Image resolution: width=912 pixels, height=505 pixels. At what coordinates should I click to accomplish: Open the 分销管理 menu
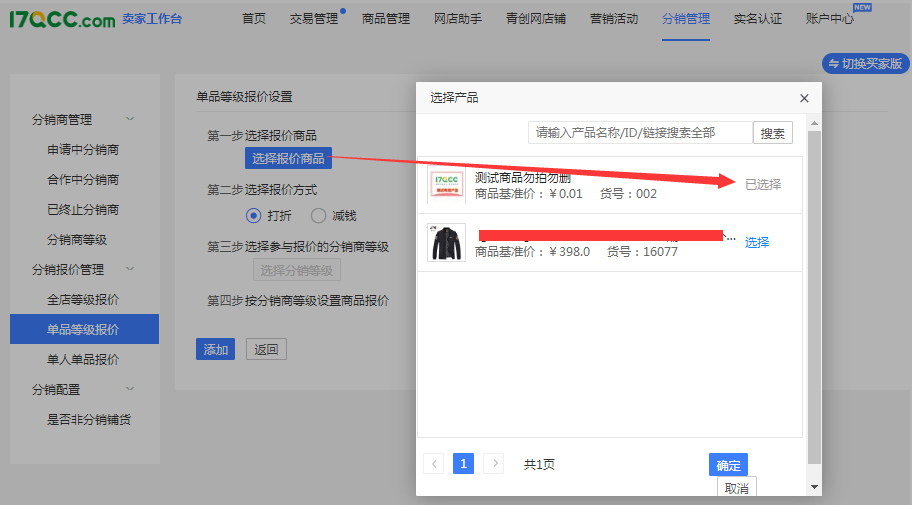click(686, 19)
